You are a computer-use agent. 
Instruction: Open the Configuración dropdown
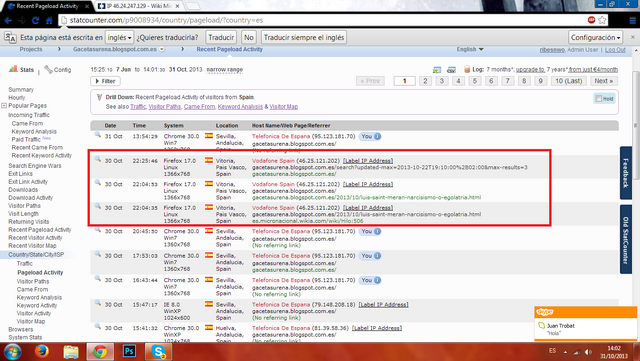[596, 38]
